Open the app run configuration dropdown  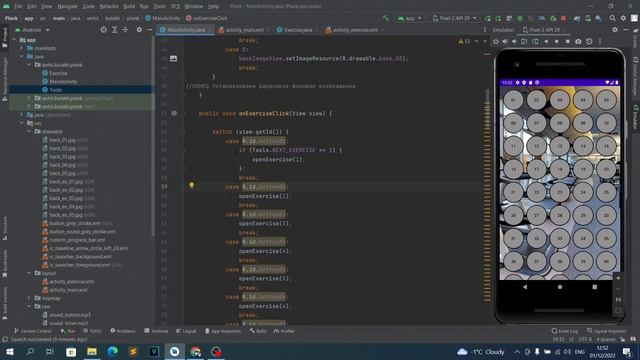pos(409,18)
